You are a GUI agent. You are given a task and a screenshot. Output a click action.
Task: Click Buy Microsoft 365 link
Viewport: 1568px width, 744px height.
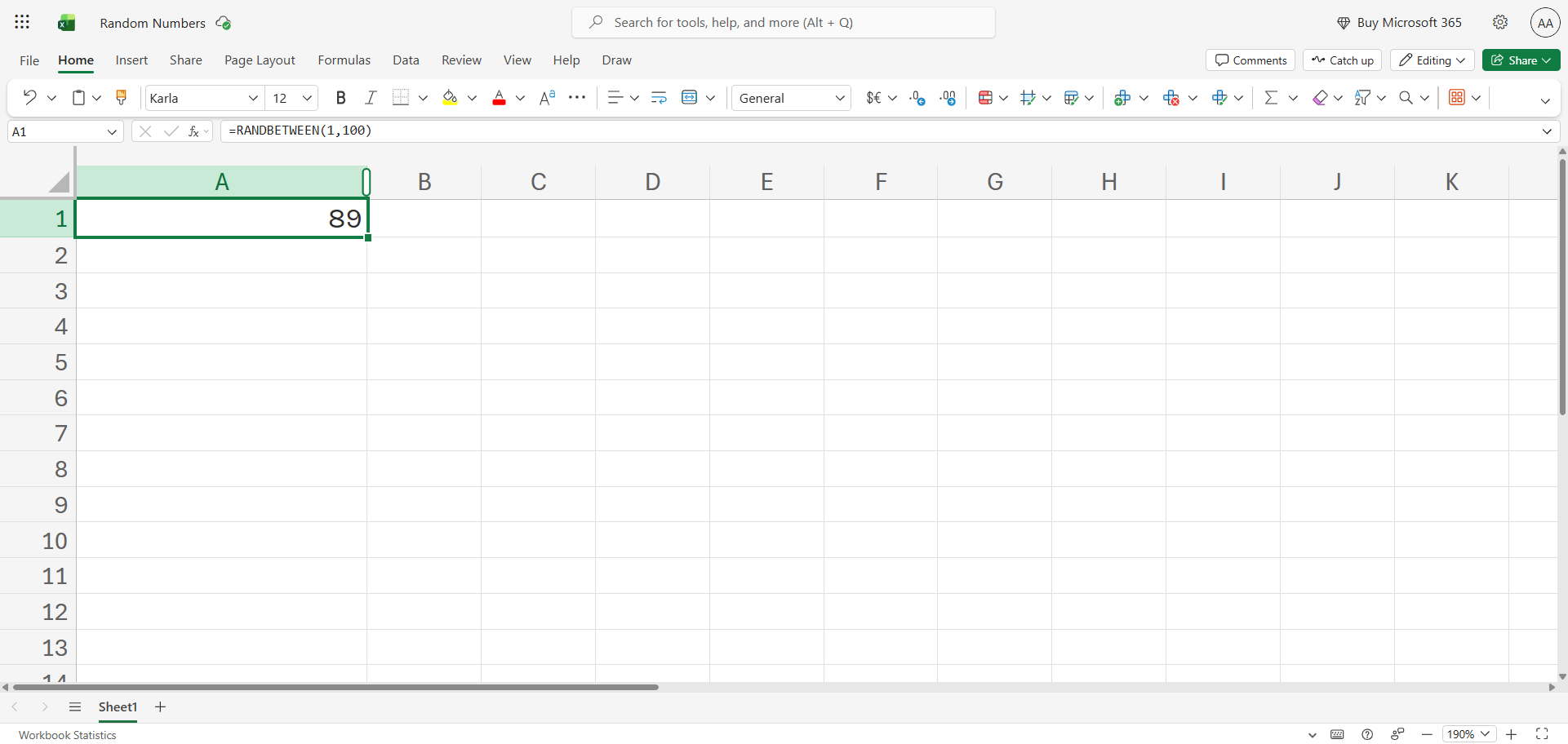[x=1399, y=23]
